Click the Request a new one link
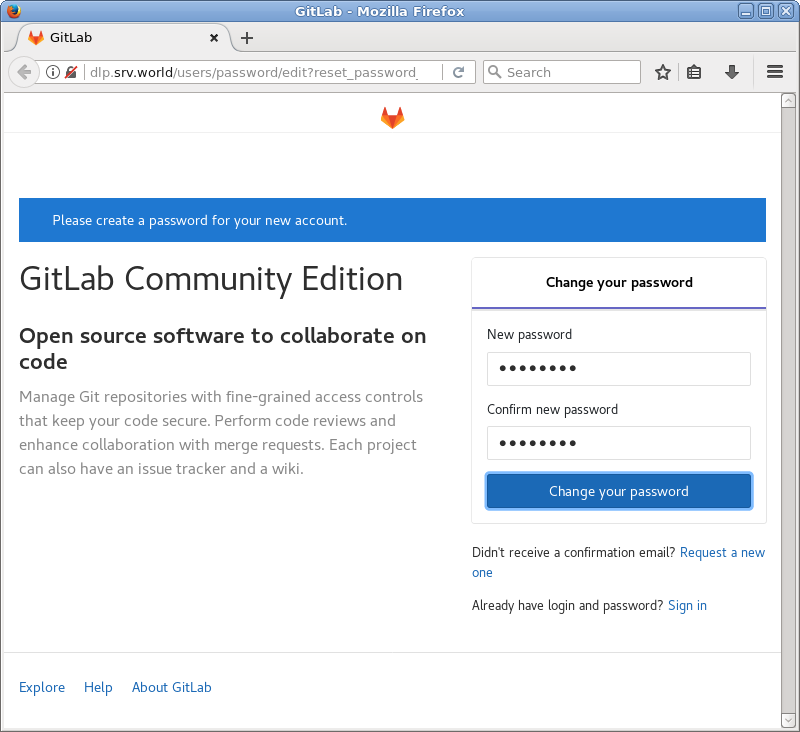 (722, 552)
